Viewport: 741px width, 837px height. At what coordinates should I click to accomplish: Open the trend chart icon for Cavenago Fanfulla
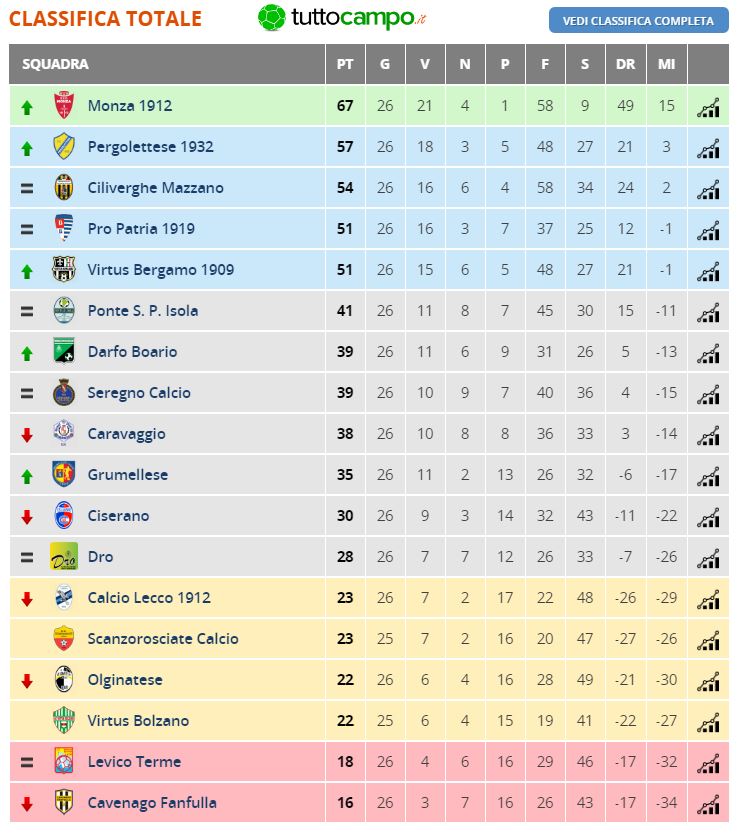click(x=708, y=803)
